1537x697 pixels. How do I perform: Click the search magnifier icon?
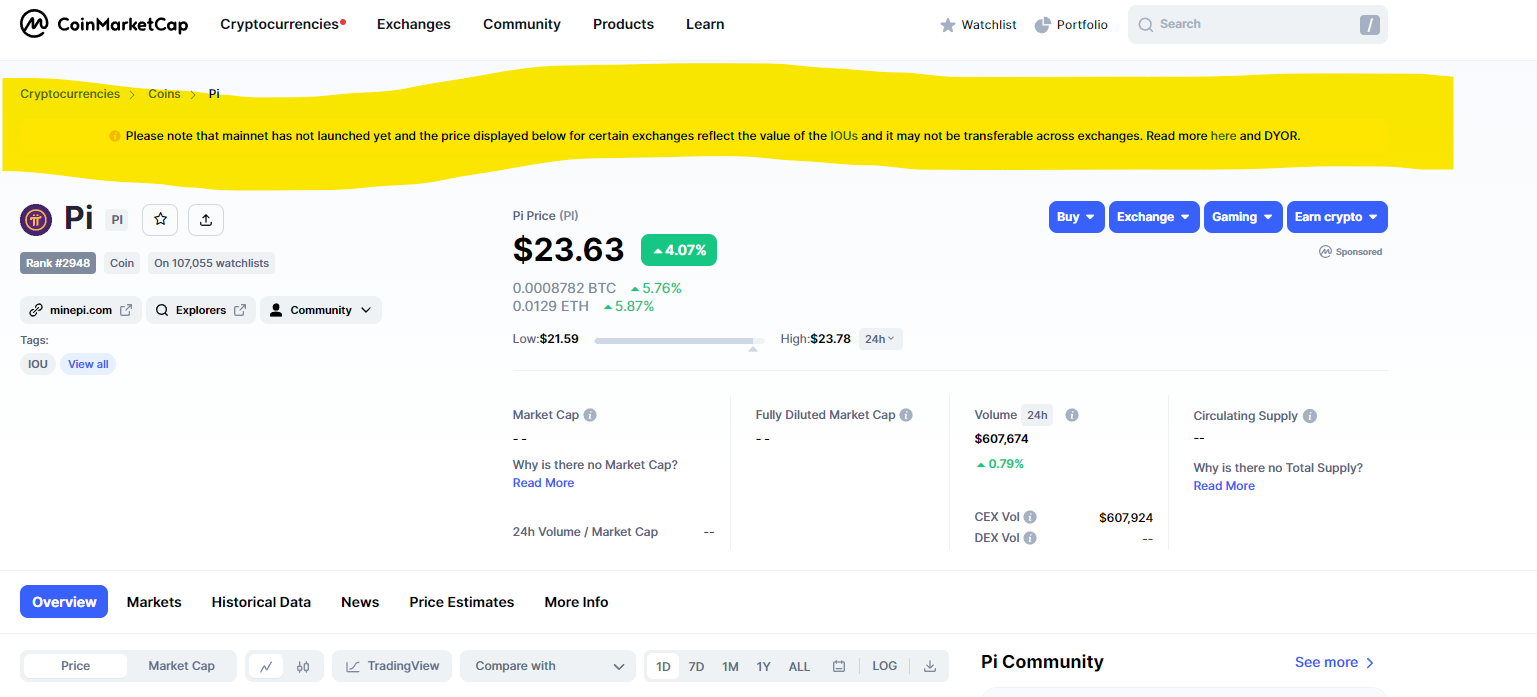pyautogui.click(x=1146, y=24)
